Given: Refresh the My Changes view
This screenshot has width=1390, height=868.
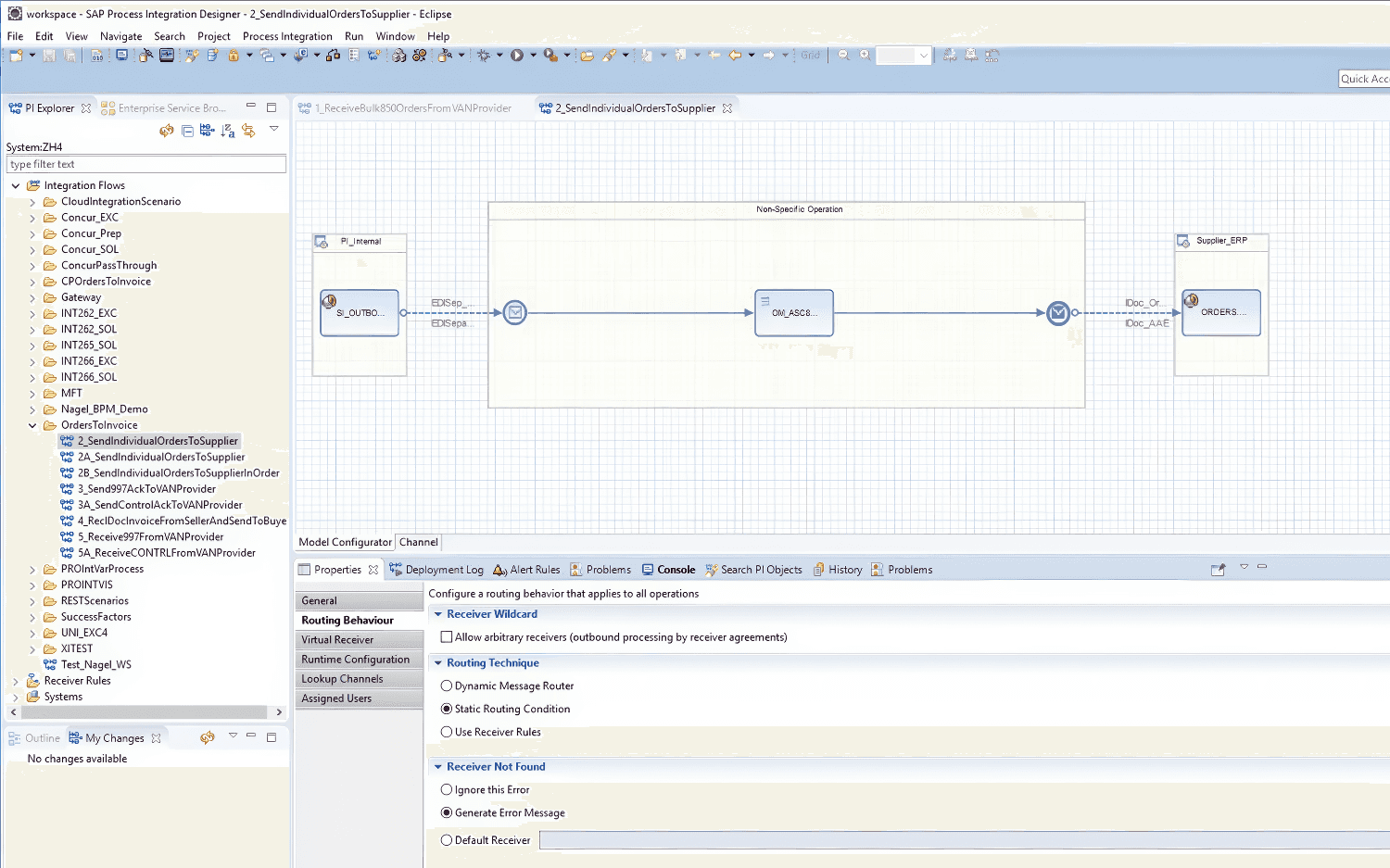Looking at the screenshot, I should pyautogui.click(x=208, y=737).
